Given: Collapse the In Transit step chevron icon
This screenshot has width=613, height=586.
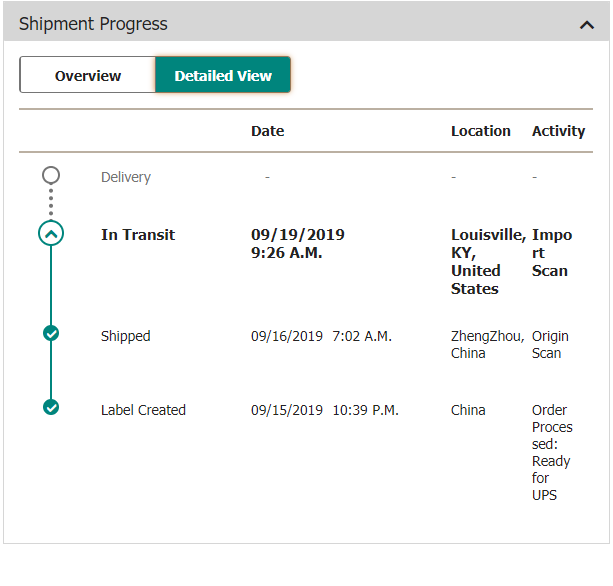Looking at the screenshot, I should pos(51,233).
